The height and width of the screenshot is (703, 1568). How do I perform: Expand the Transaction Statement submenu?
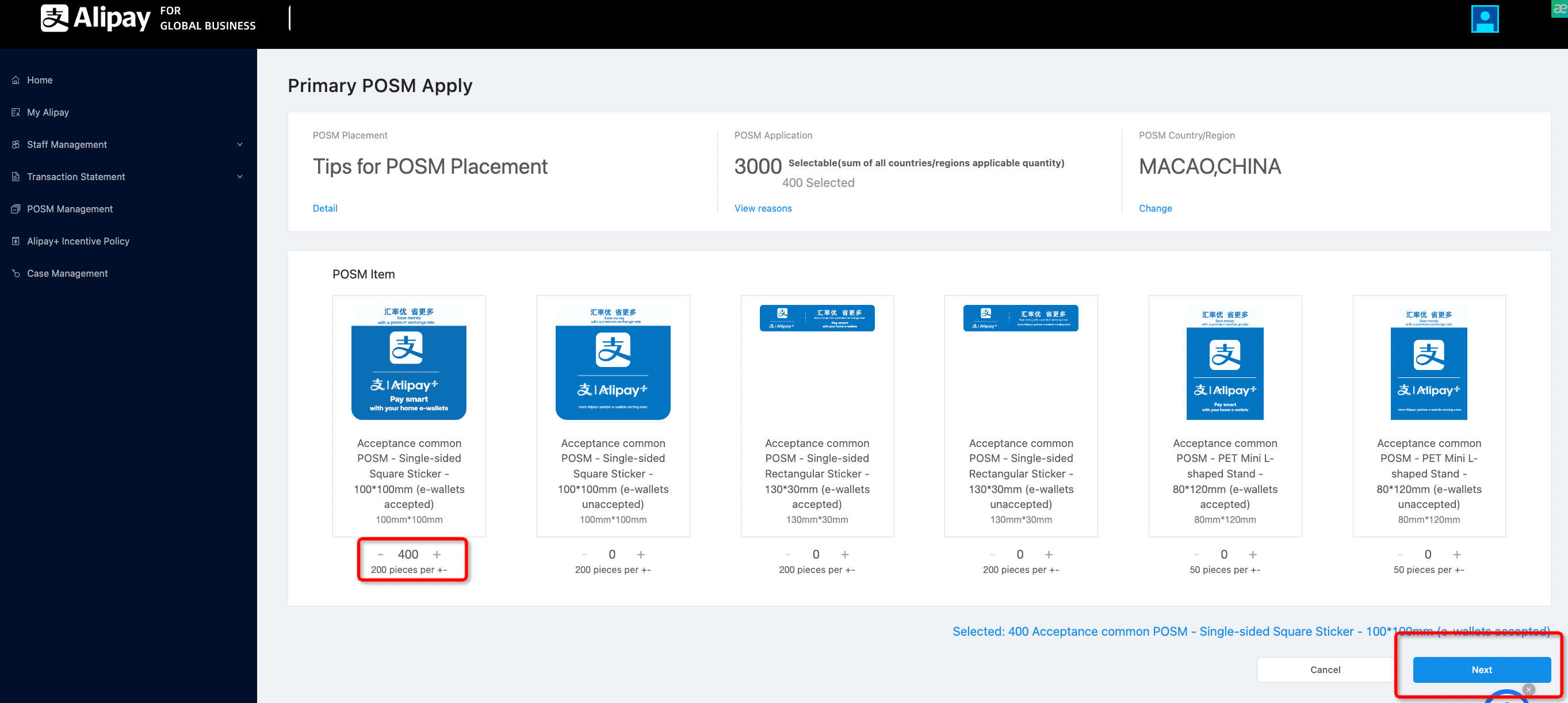point(240,177)
